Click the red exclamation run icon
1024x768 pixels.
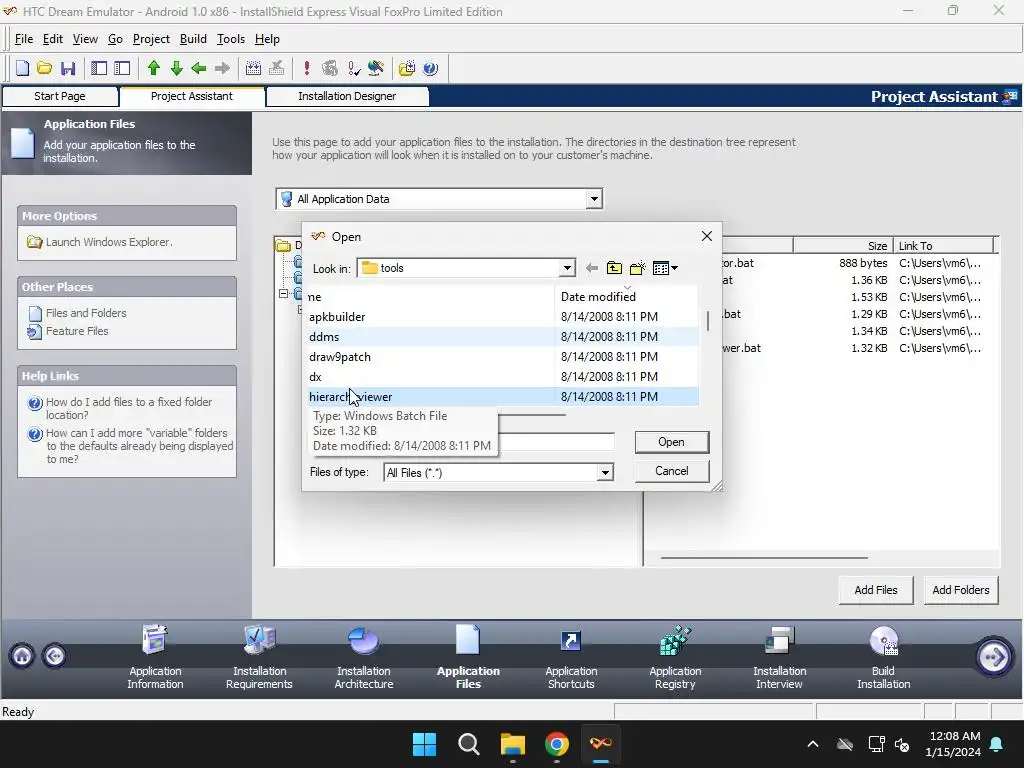click(x=306, y=68)
